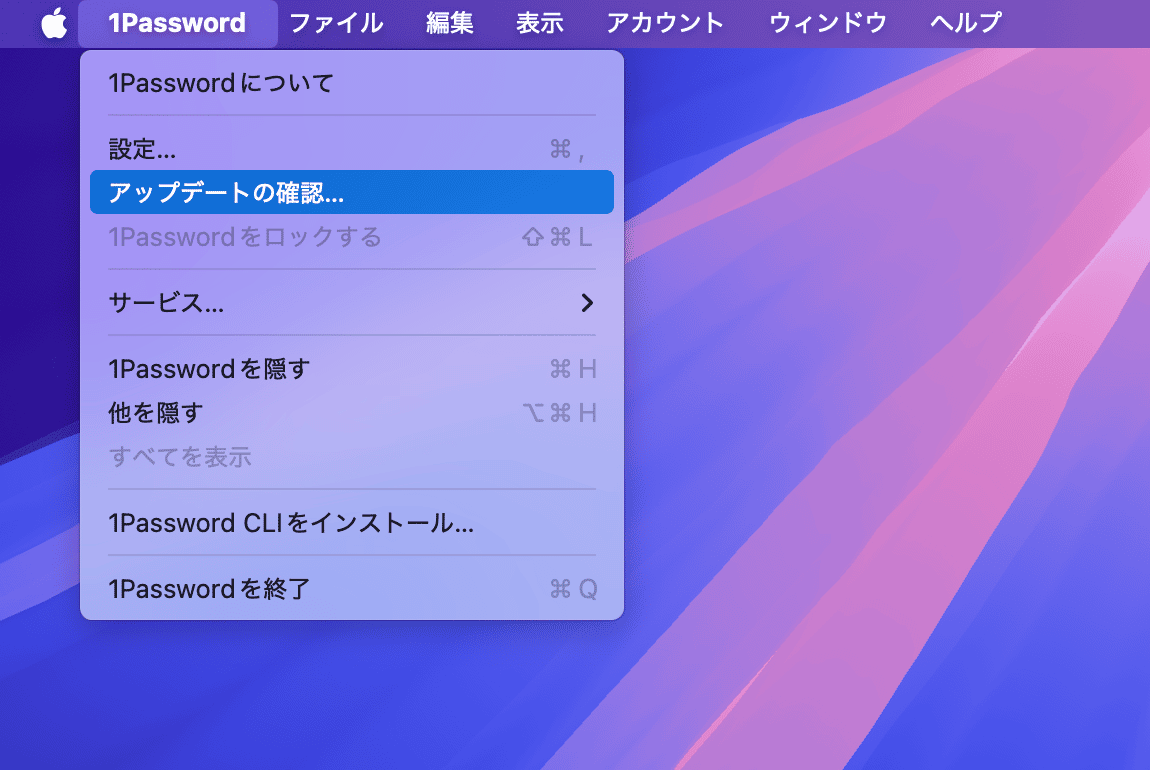Image resolution: width=1150 pixels, height=770 pixels.
Task: Open the ヘルプ menu
Action: tap(965, 23)
